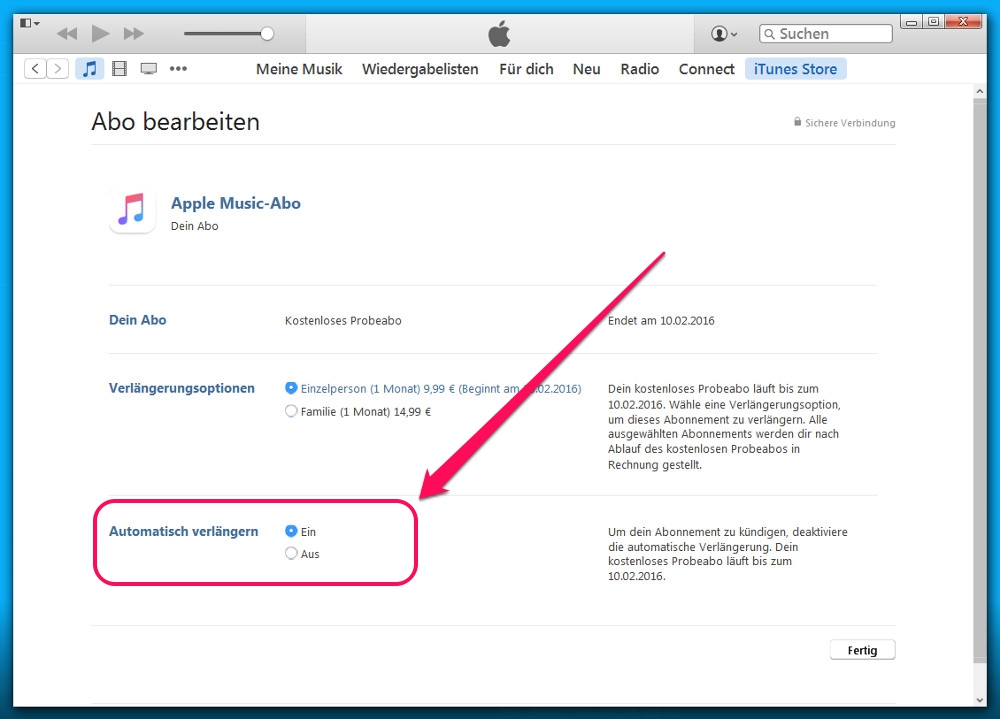
Task: Click the Fertig button
Action: click(x=862, y=650)
